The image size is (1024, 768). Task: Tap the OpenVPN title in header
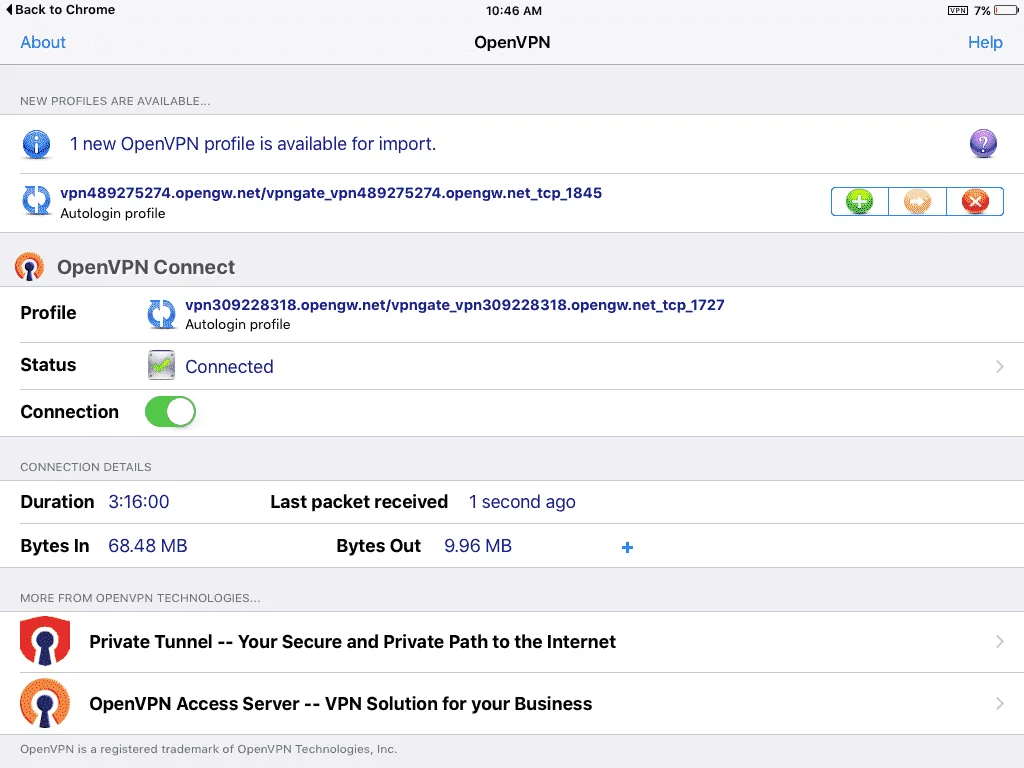click(x=512, y=42)
